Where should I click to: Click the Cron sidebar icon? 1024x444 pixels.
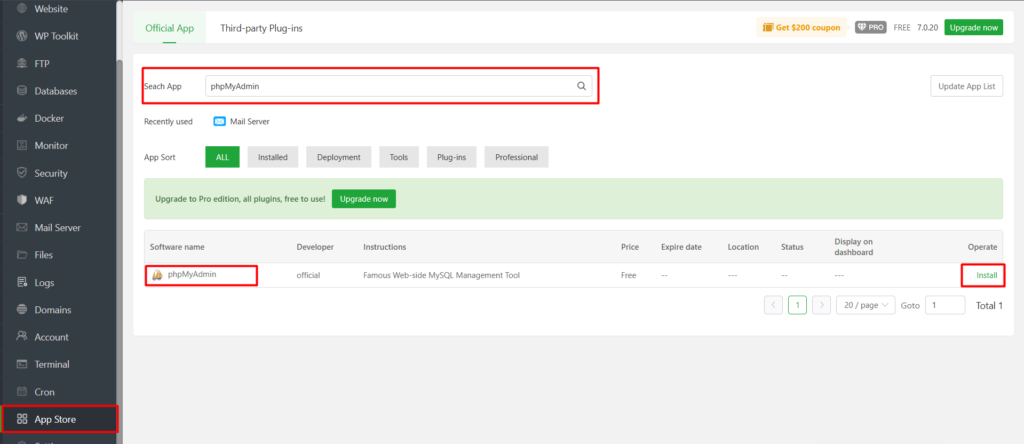[22, 392]
